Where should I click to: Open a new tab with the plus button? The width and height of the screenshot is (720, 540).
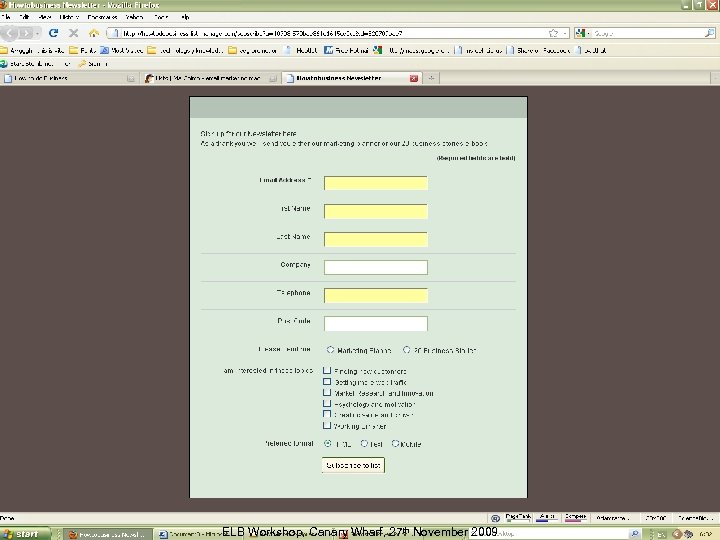(x=431, y=78)
